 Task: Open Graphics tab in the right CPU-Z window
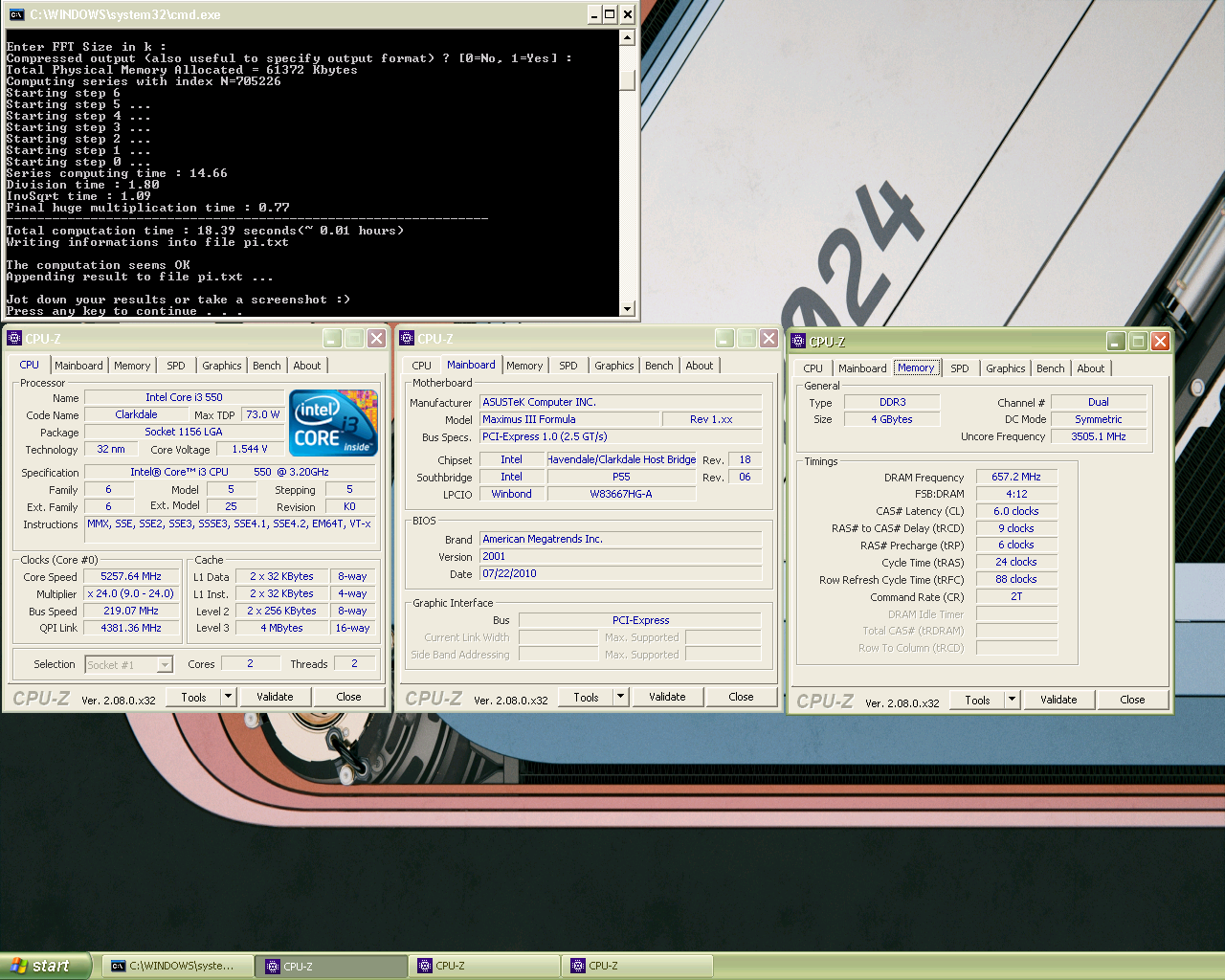(1006, 368)
